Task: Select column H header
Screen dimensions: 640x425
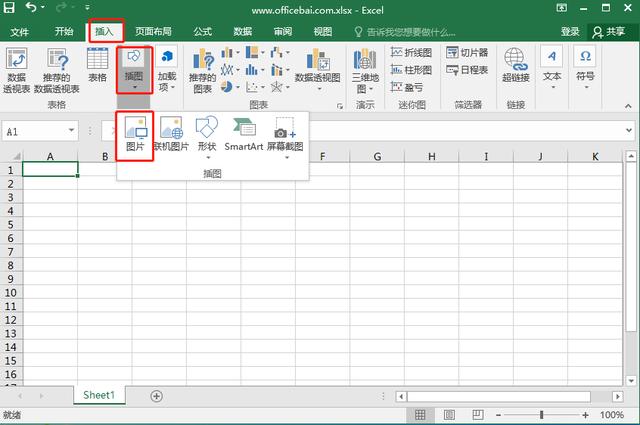Action: click(431, 156)
